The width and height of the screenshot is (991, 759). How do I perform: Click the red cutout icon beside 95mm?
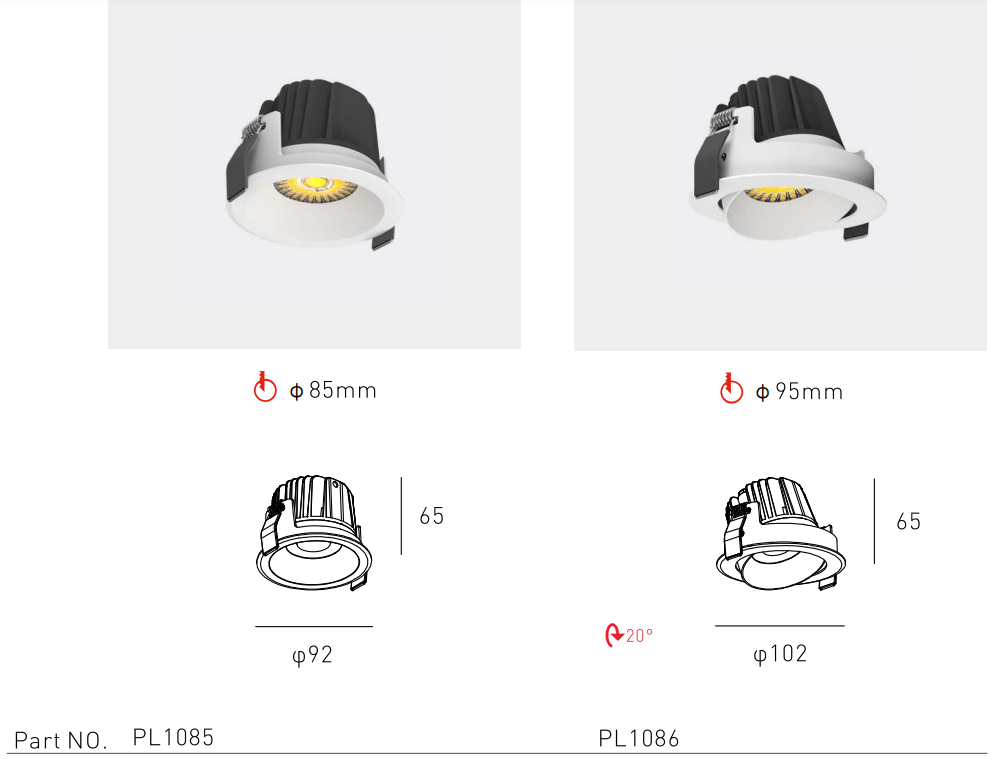[x=731, y=388]
